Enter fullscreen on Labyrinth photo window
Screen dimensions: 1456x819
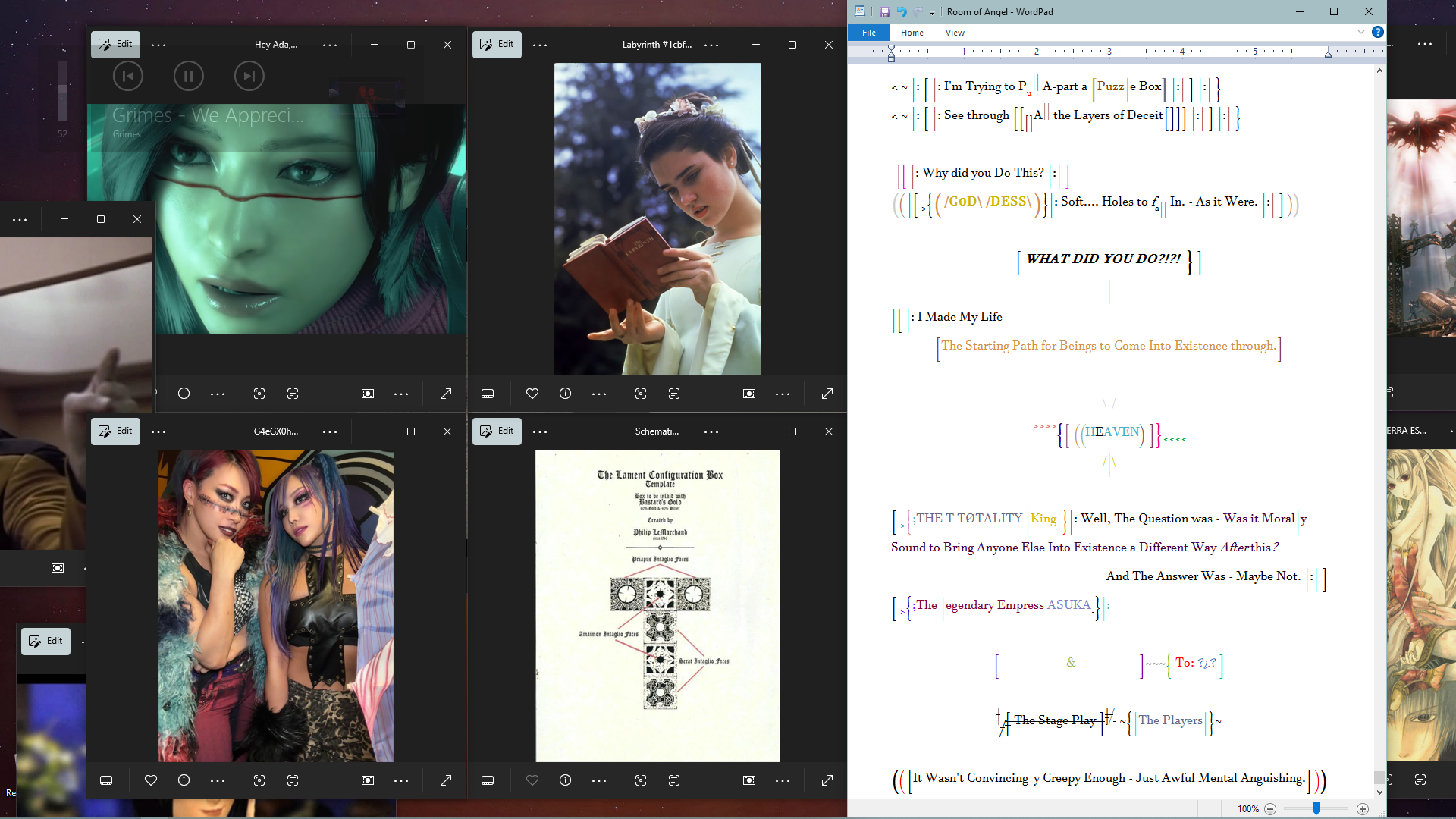coord(827,394)
